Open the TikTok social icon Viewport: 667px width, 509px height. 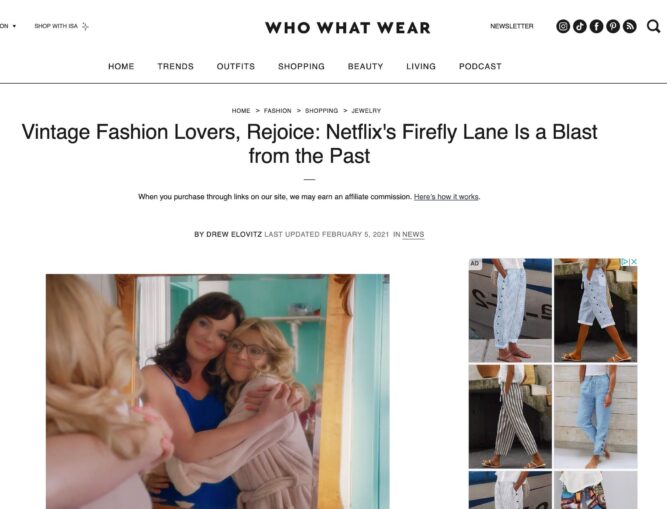click(579, 26)
